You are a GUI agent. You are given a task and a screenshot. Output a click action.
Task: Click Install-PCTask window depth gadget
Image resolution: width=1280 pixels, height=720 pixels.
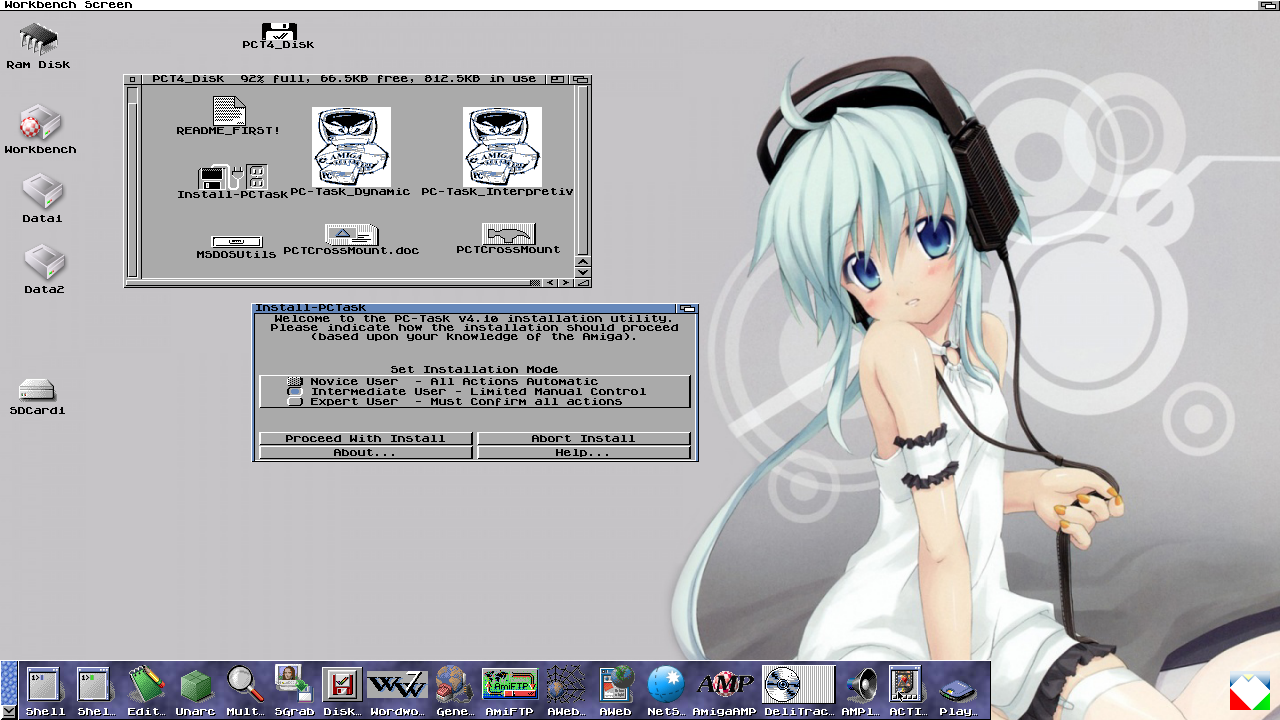pos(687,309)
